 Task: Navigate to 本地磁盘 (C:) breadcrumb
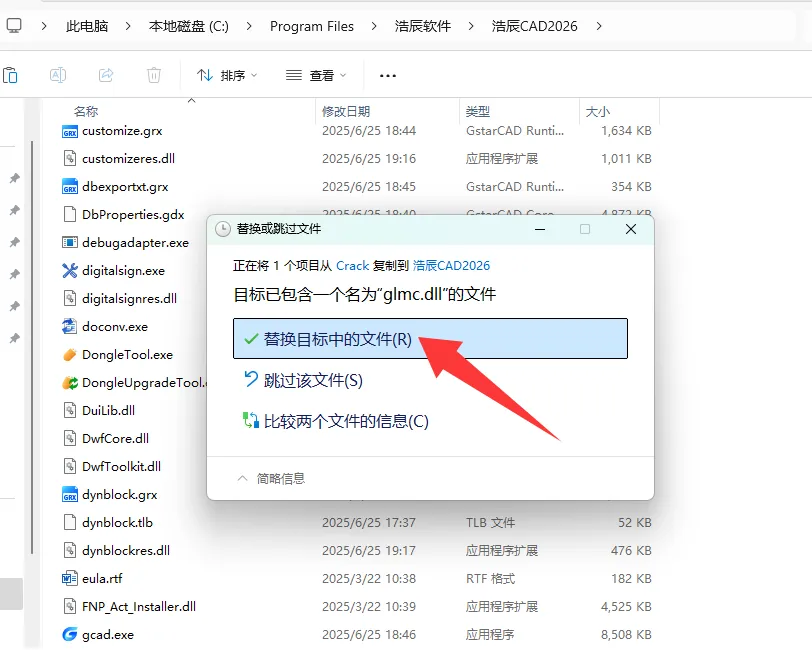pos(189,26)
